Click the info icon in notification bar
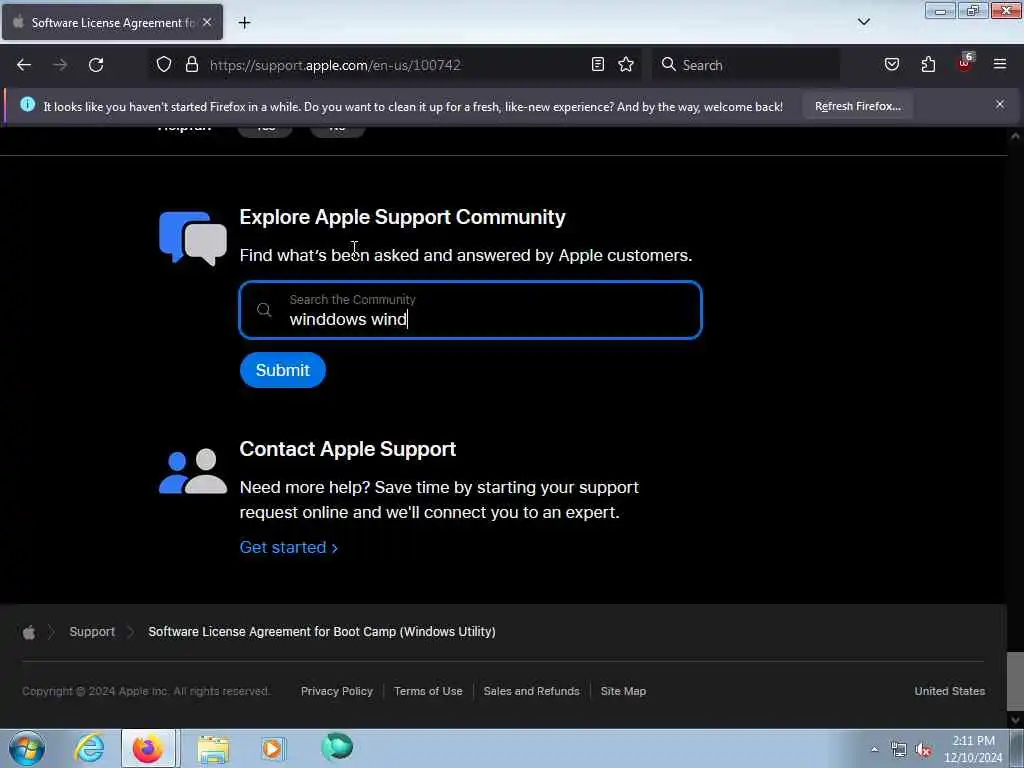The image size is (1024, 768). (27, 104)
